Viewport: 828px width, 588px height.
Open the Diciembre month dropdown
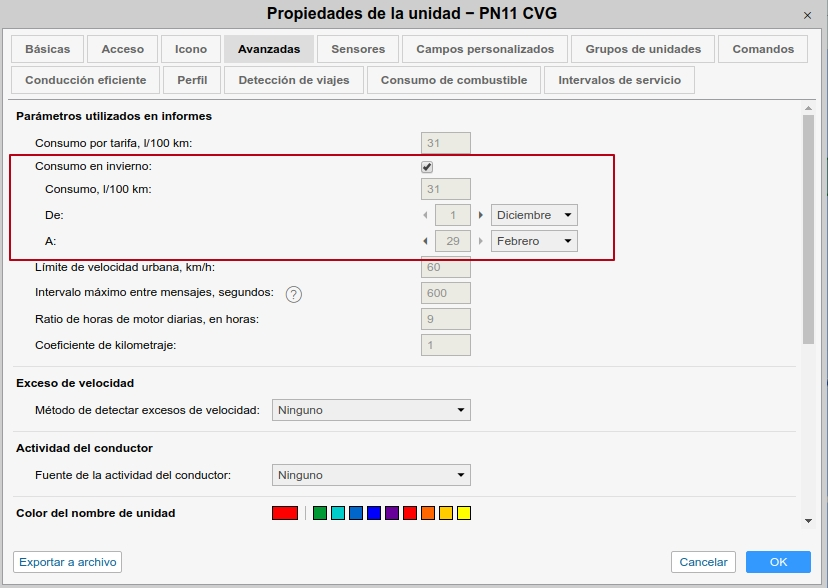click(x=534, y=215)
